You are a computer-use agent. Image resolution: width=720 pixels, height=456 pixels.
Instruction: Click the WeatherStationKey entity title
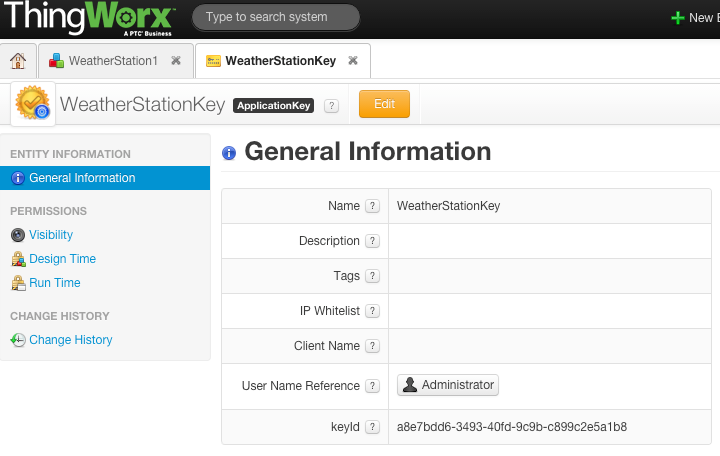(x=142, y=104)
